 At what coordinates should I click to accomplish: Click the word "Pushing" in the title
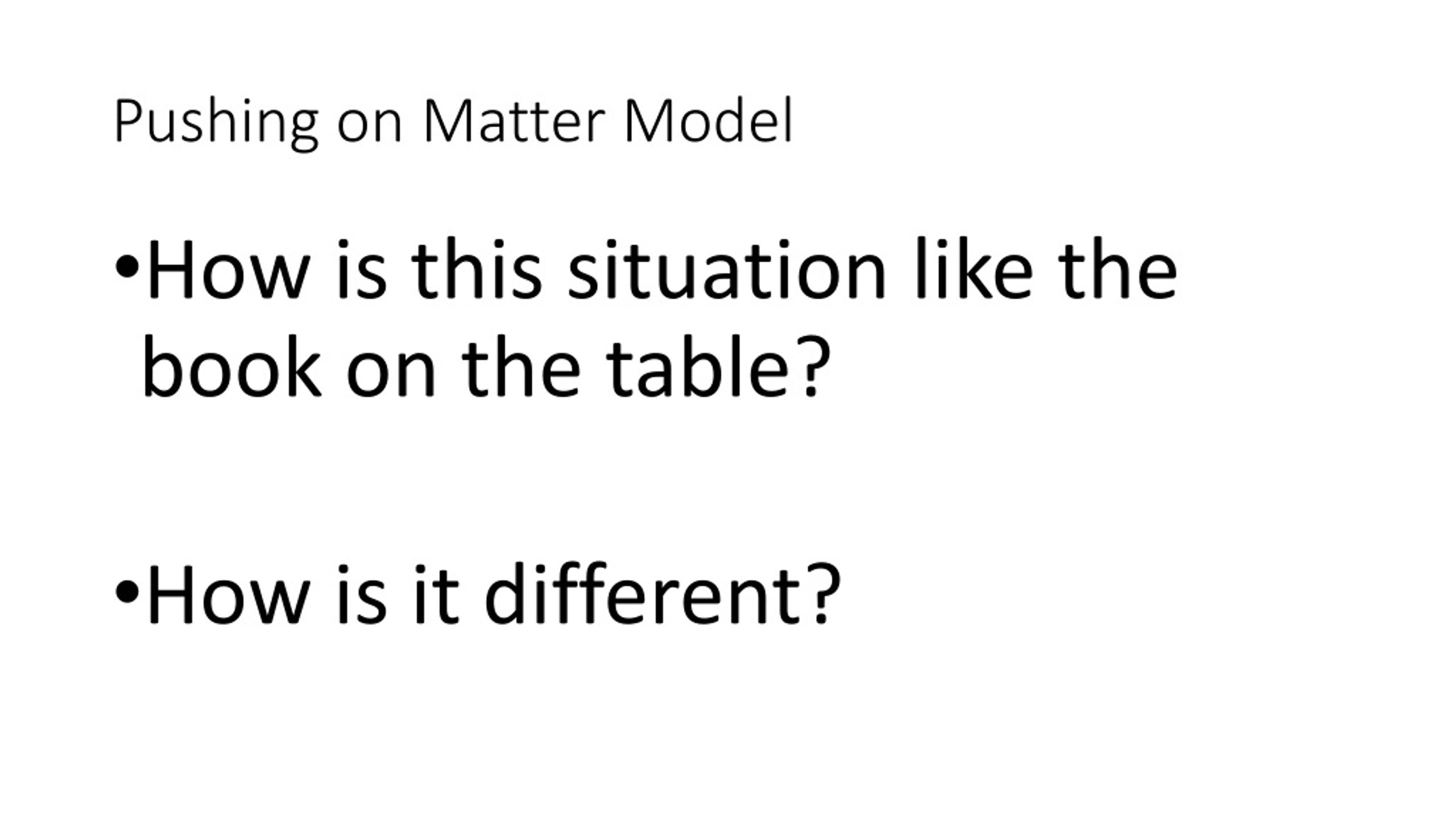pyautogui.click(x=216, y=123)
